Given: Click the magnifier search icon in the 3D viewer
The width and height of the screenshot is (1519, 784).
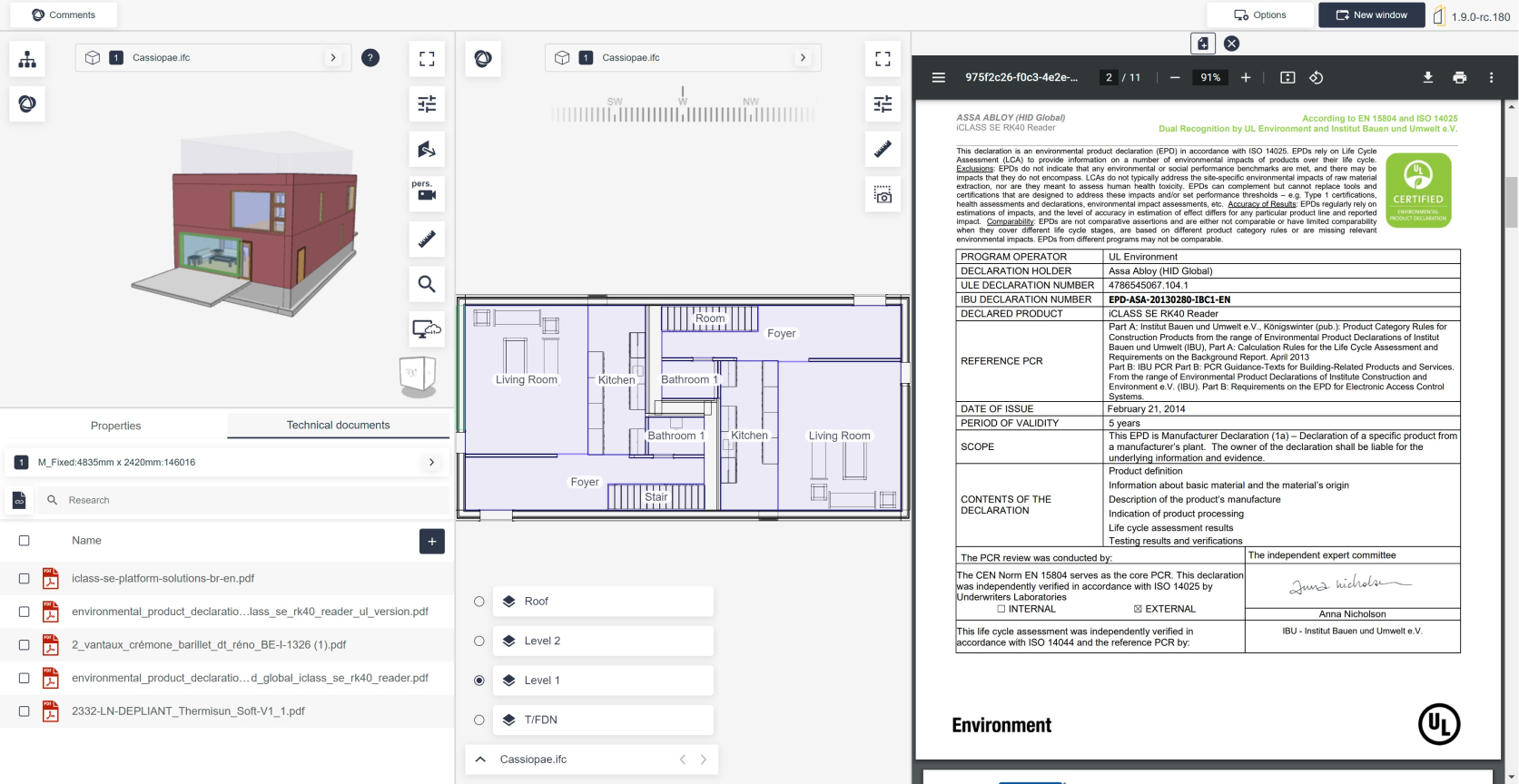Looking at the screenshot, I should pyautogui.click(x=427, y=284).
